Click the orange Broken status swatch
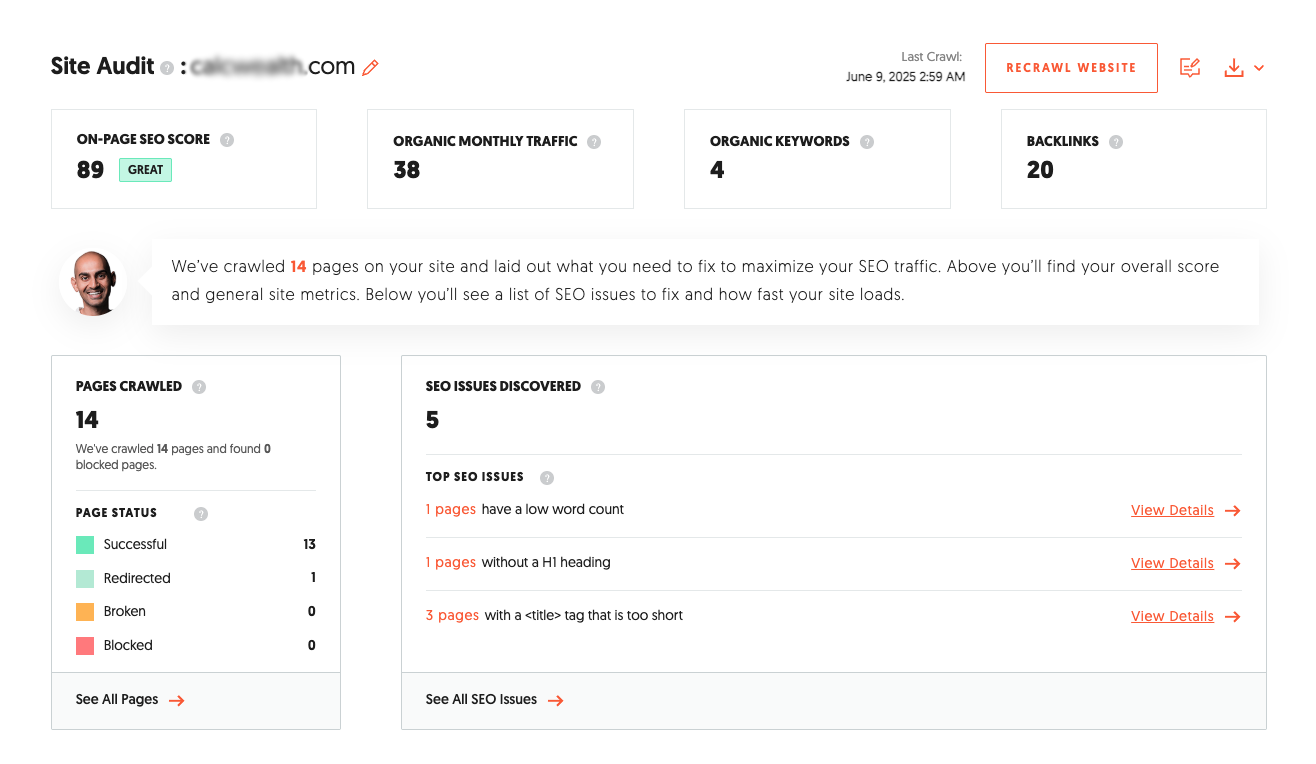The height and width of the screenshot is (764, 1316). tap(85, 612)
